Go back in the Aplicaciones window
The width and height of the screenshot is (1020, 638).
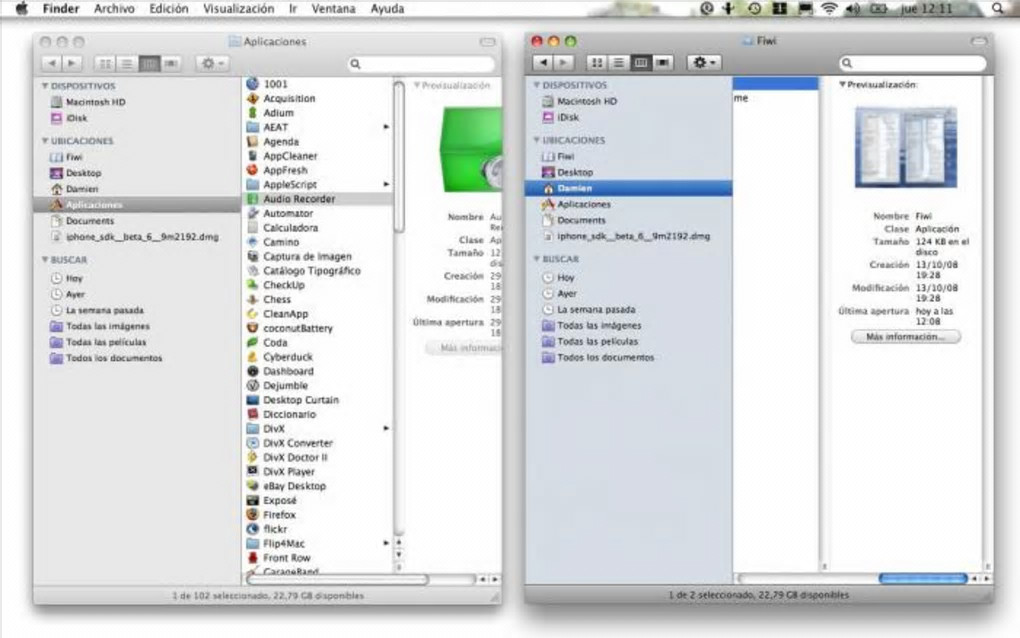pyautogui.click(x=51, y=63)
